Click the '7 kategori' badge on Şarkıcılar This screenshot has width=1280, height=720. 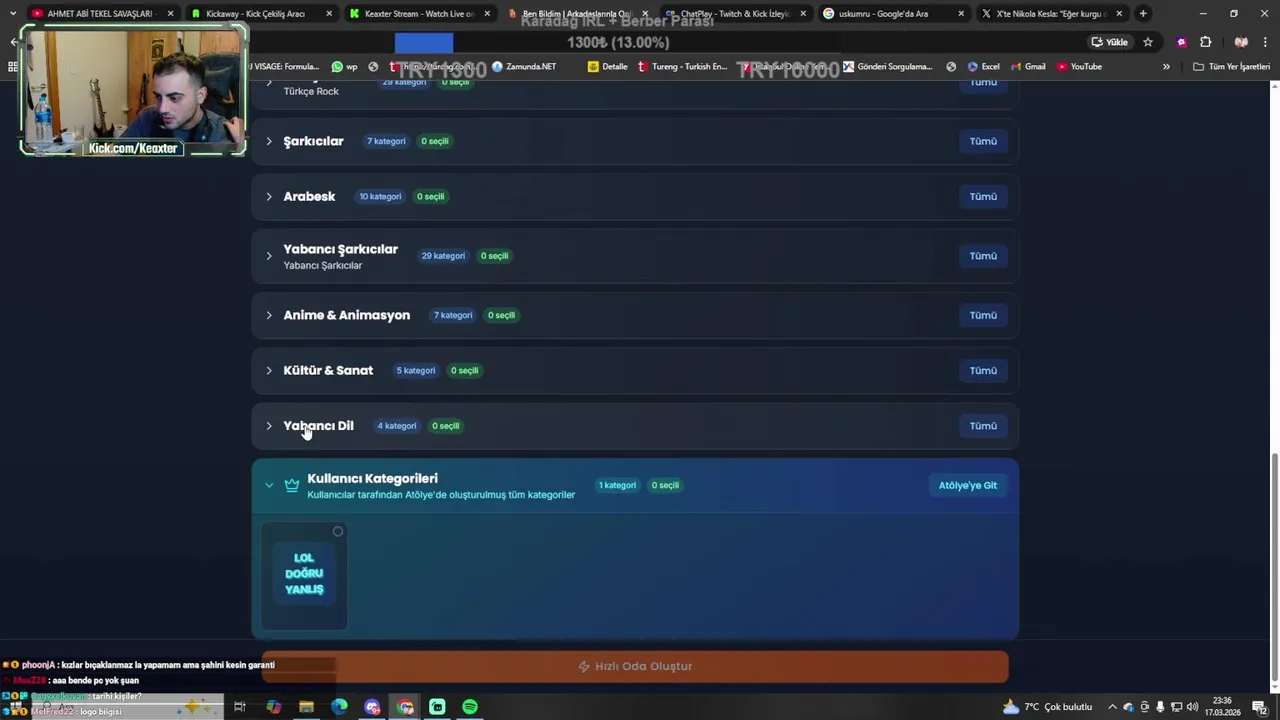(x=386, y=141)
